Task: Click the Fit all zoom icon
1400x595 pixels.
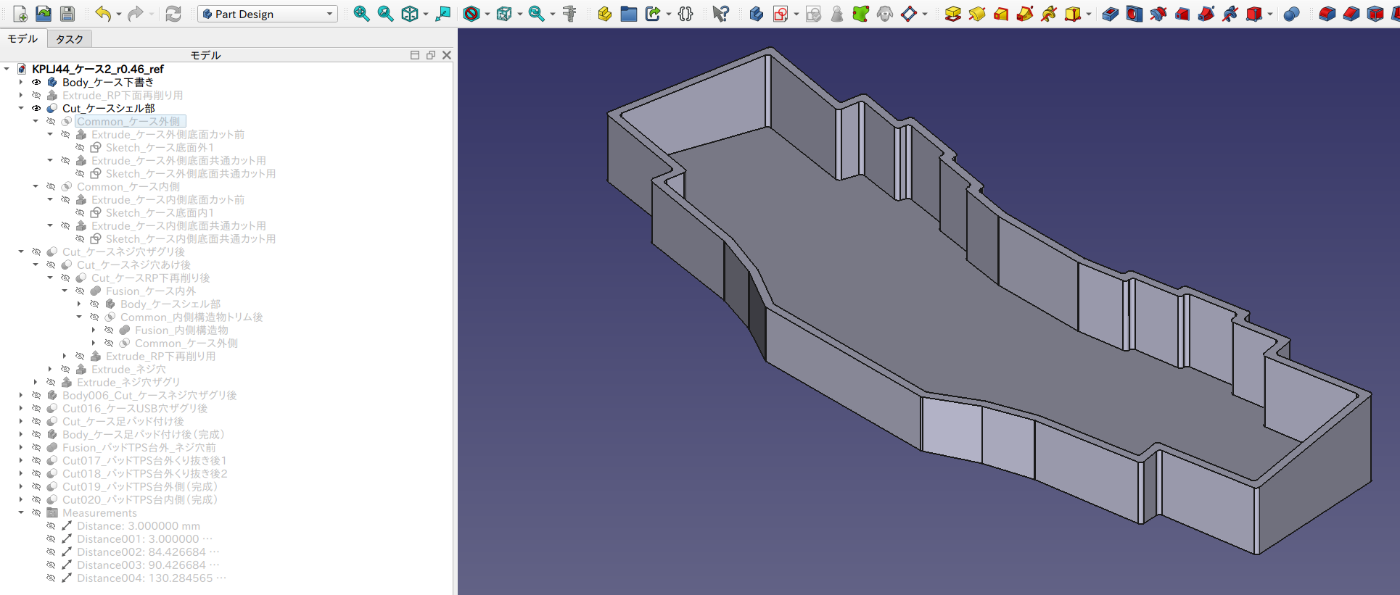Action: pos(361,14)
